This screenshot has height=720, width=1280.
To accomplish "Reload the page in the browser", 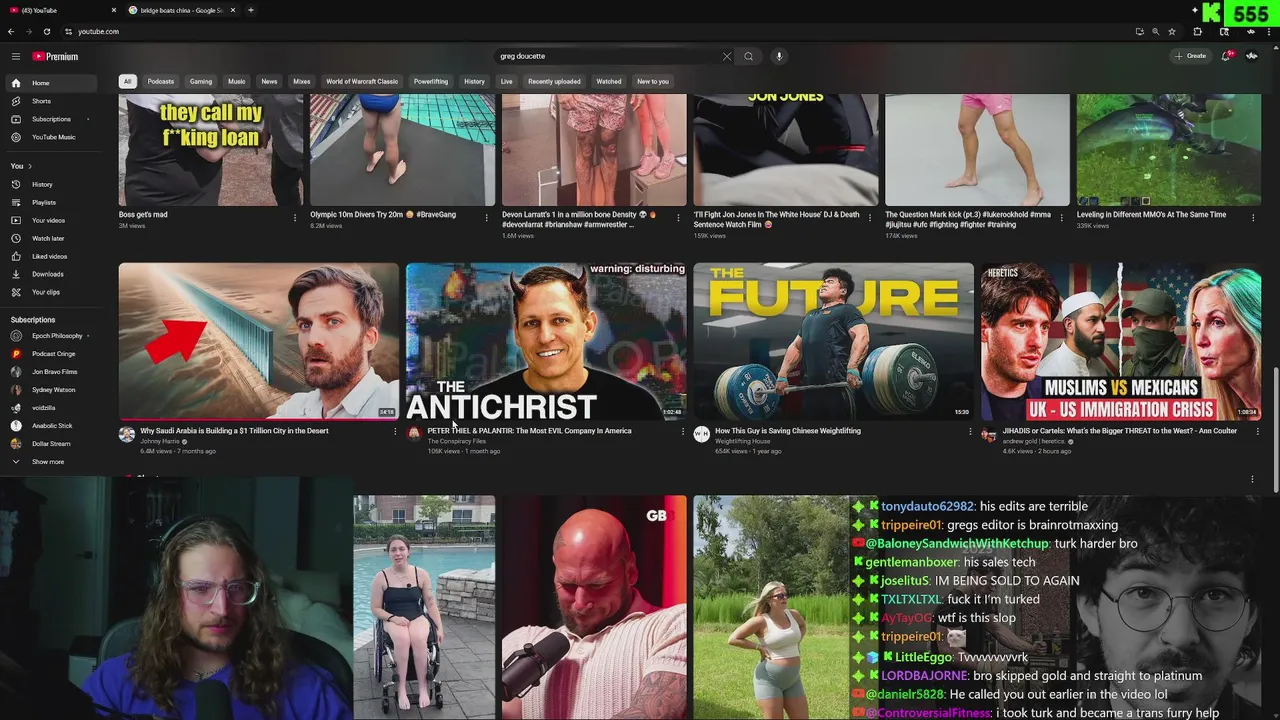I will [x=46, y=31].
